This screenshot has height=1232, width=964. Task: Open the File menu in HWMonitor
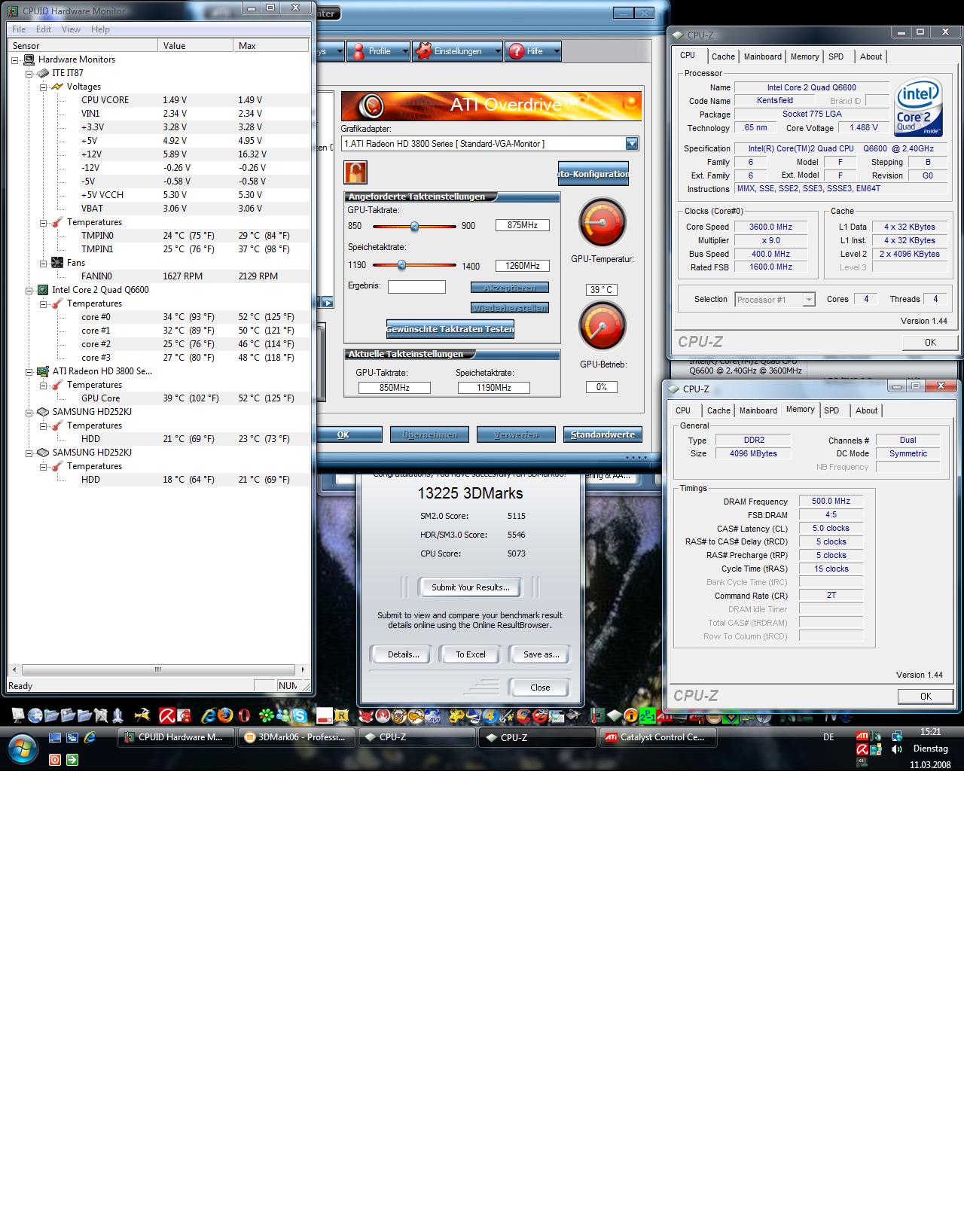point(19,29)
